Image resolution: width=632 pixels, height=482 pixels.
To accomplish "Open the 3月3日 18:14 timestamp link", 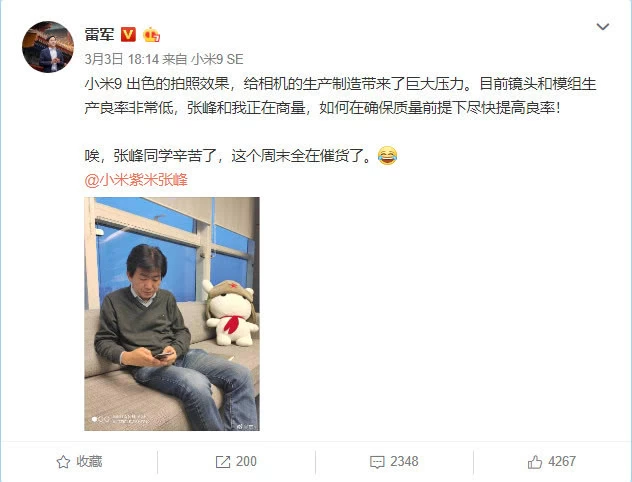I will (122, 60).
